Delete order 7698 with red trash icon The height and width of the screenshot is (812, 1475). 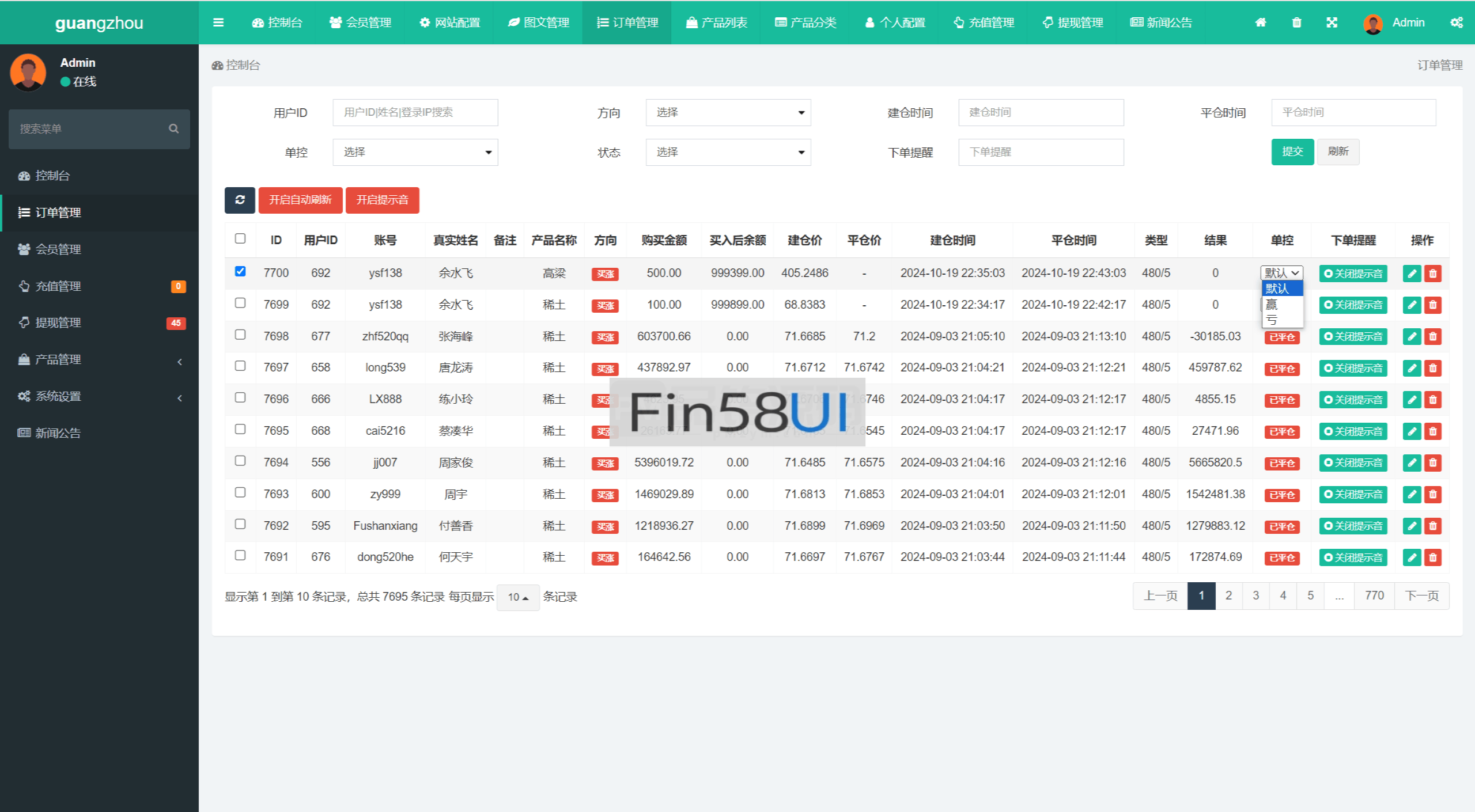(x=1433, y=336)
